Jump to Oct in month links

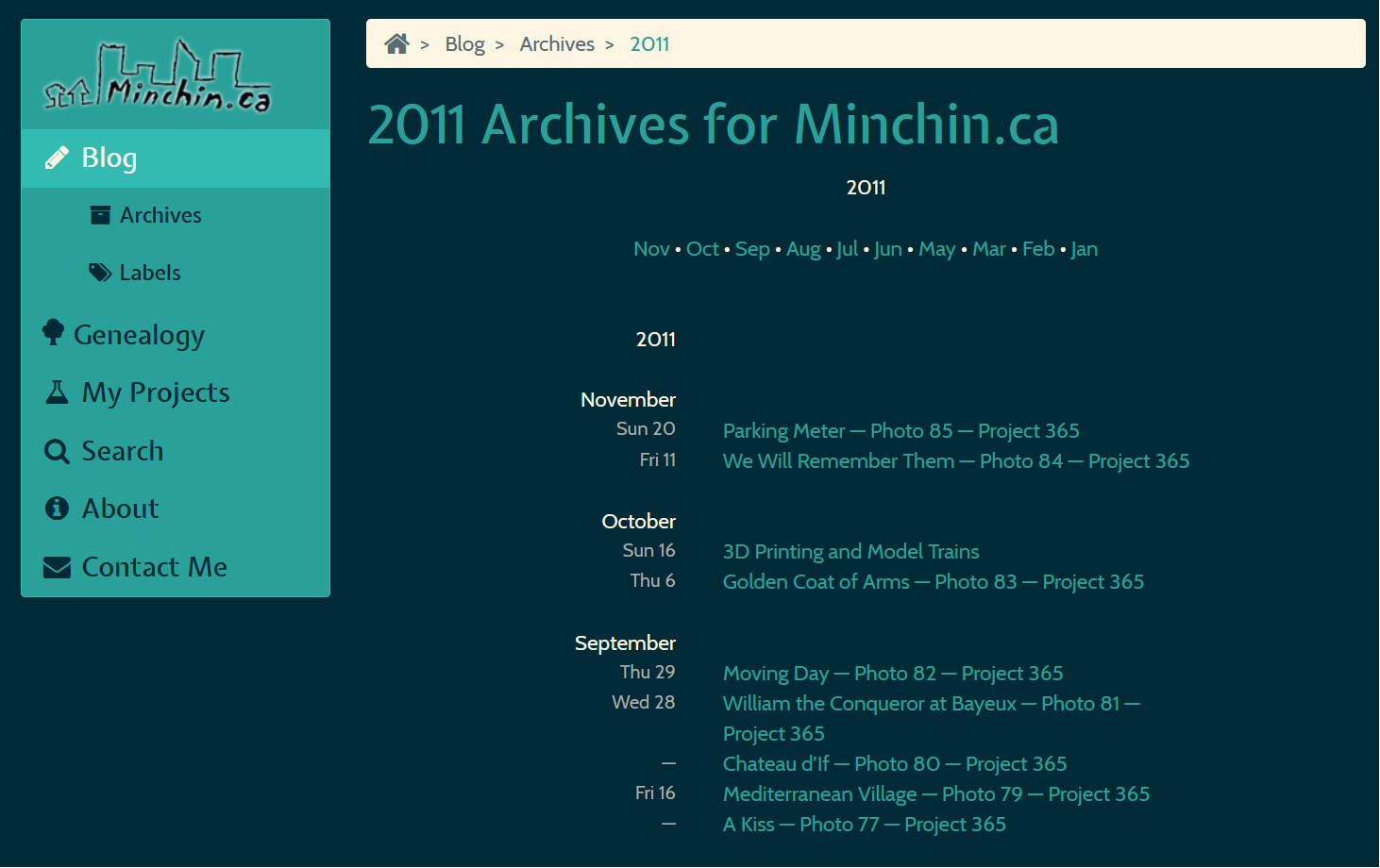coord(702,249)
